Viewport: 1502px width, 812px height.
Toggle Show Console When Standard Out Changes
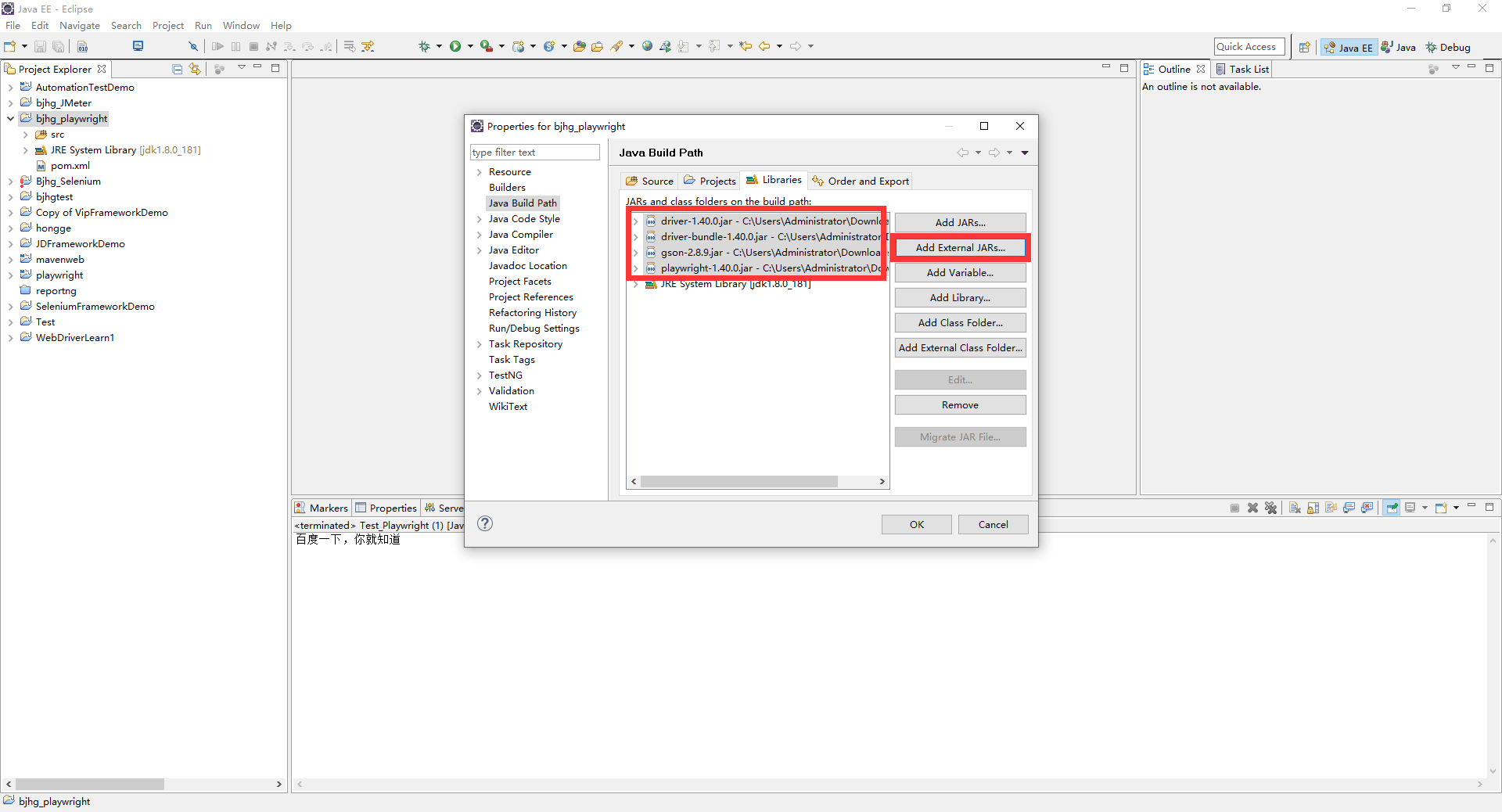click(1349, 508)
